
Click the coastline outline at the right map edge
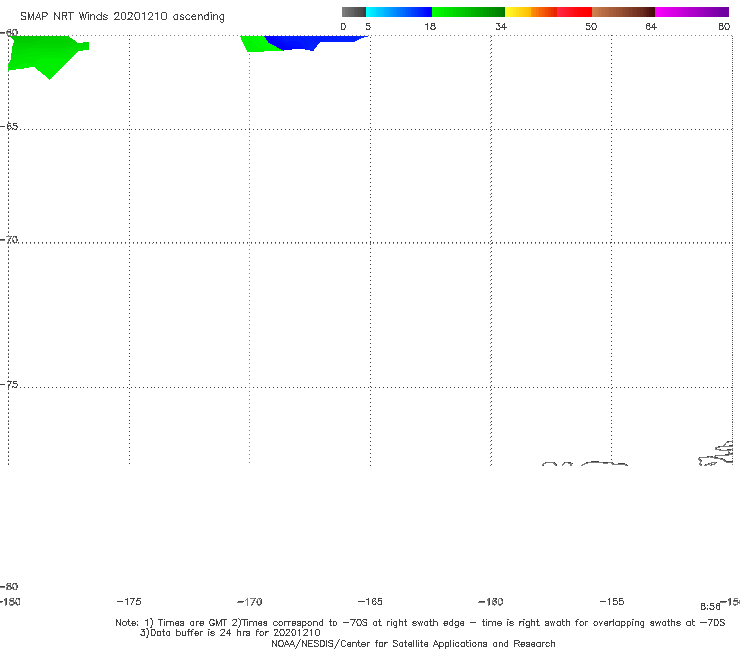(x=716, y=454)
